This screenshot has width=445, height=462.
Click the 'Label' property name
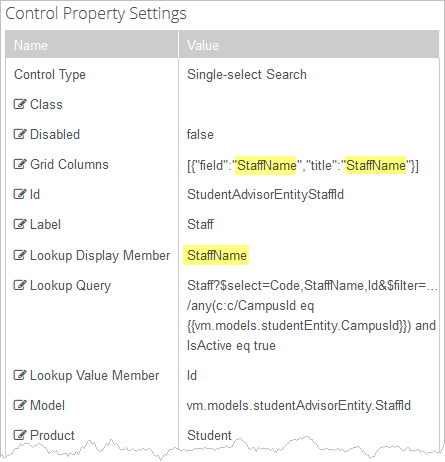pyautogui.click(x=45, y=224)
